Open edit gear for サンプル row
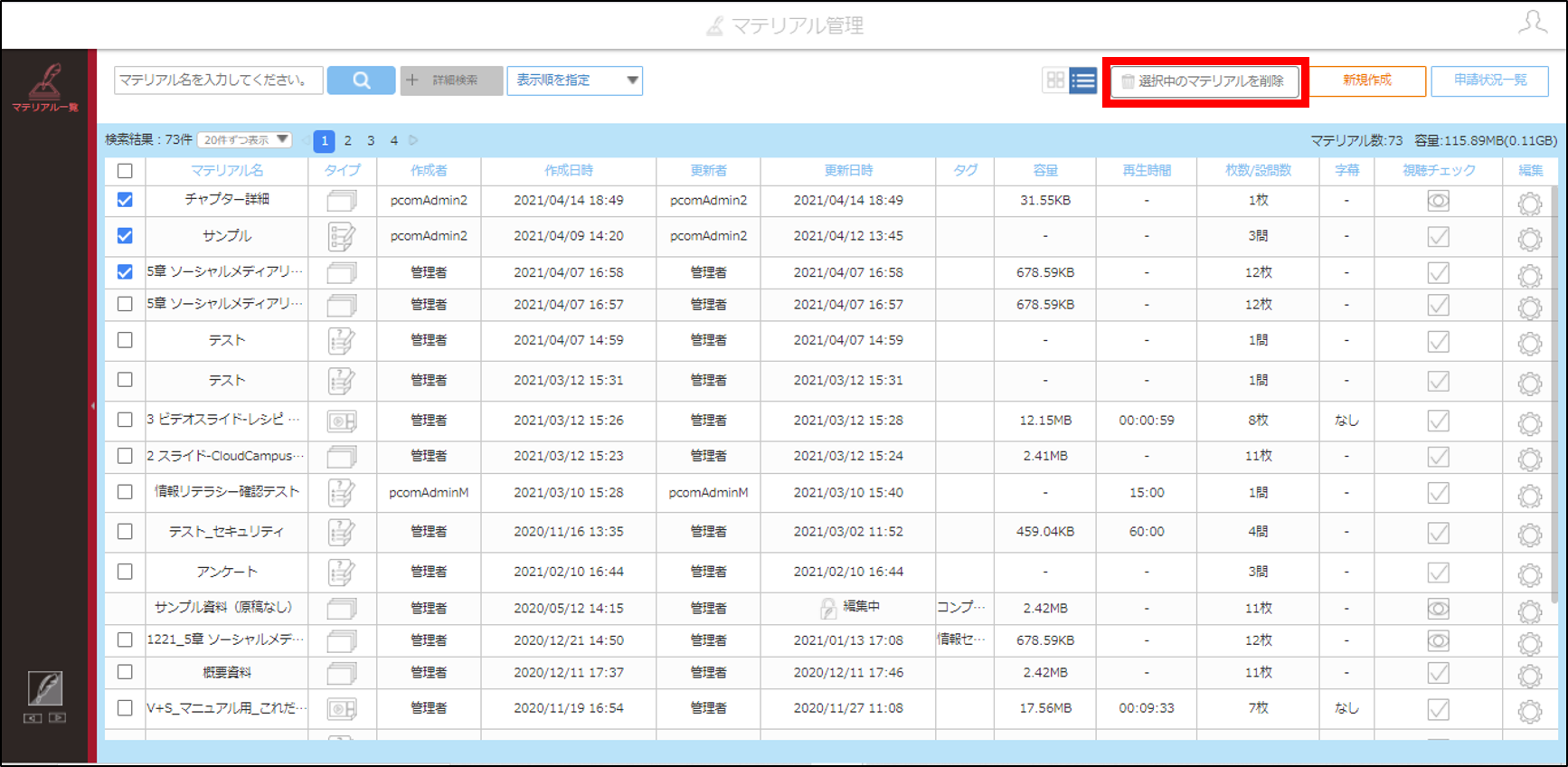 (x=1529, y=240)
